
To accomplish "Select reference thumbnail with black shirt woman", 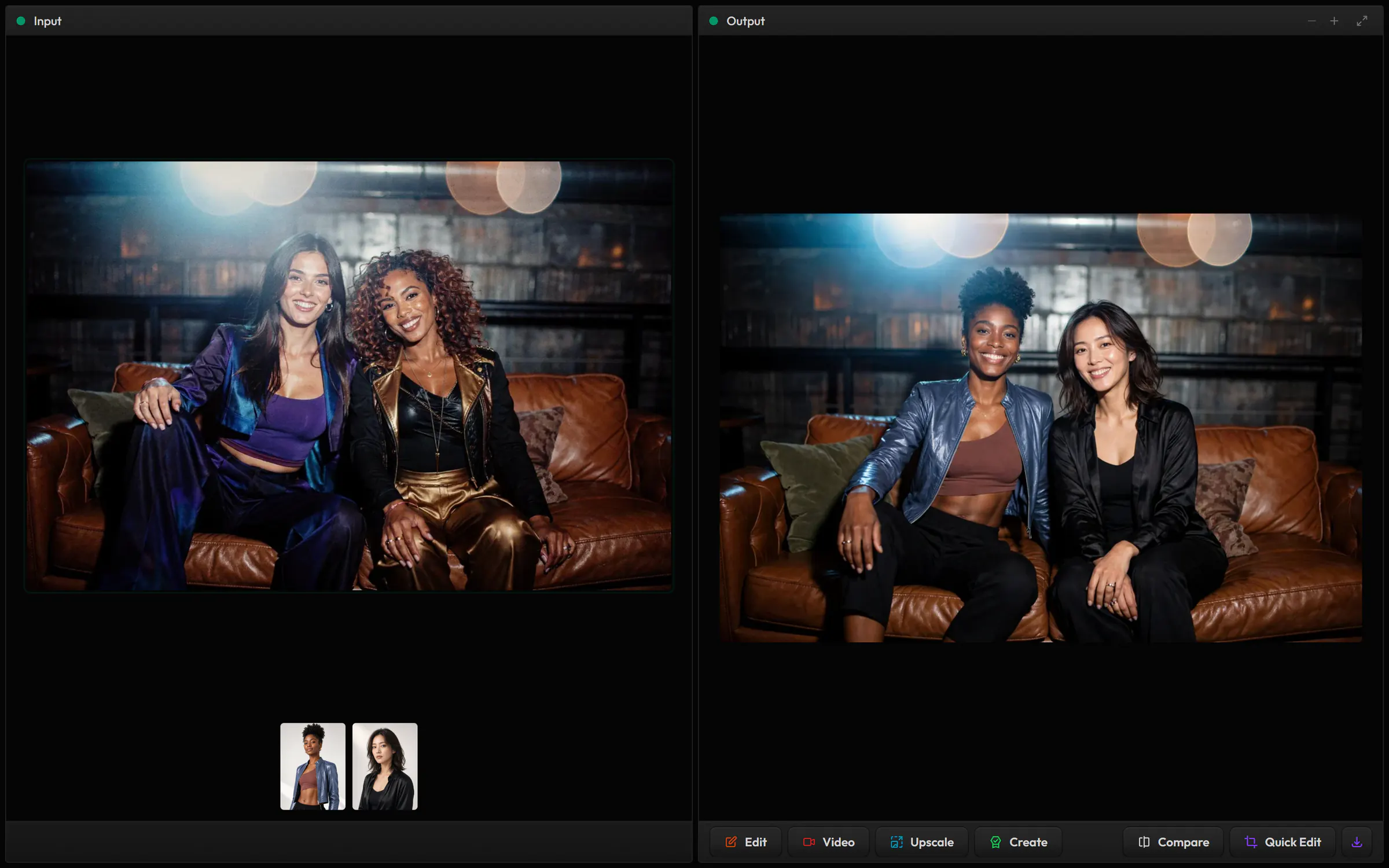I will coord(385,766).
